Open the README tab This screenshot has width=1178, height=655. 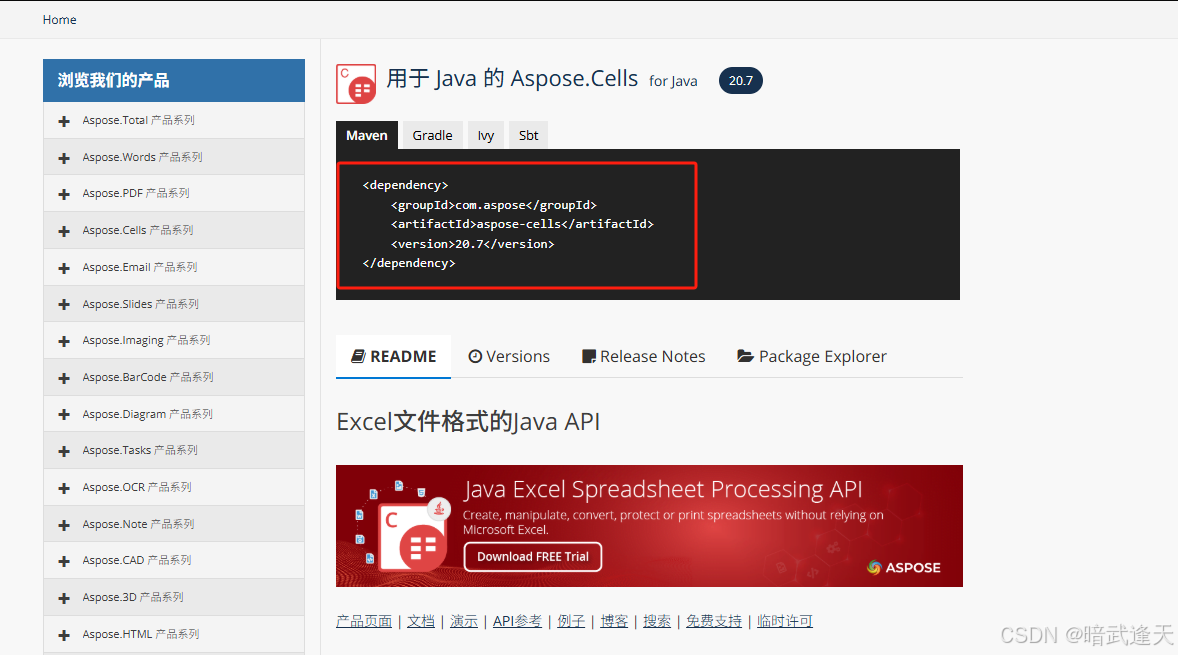click(x=393, y=356)
